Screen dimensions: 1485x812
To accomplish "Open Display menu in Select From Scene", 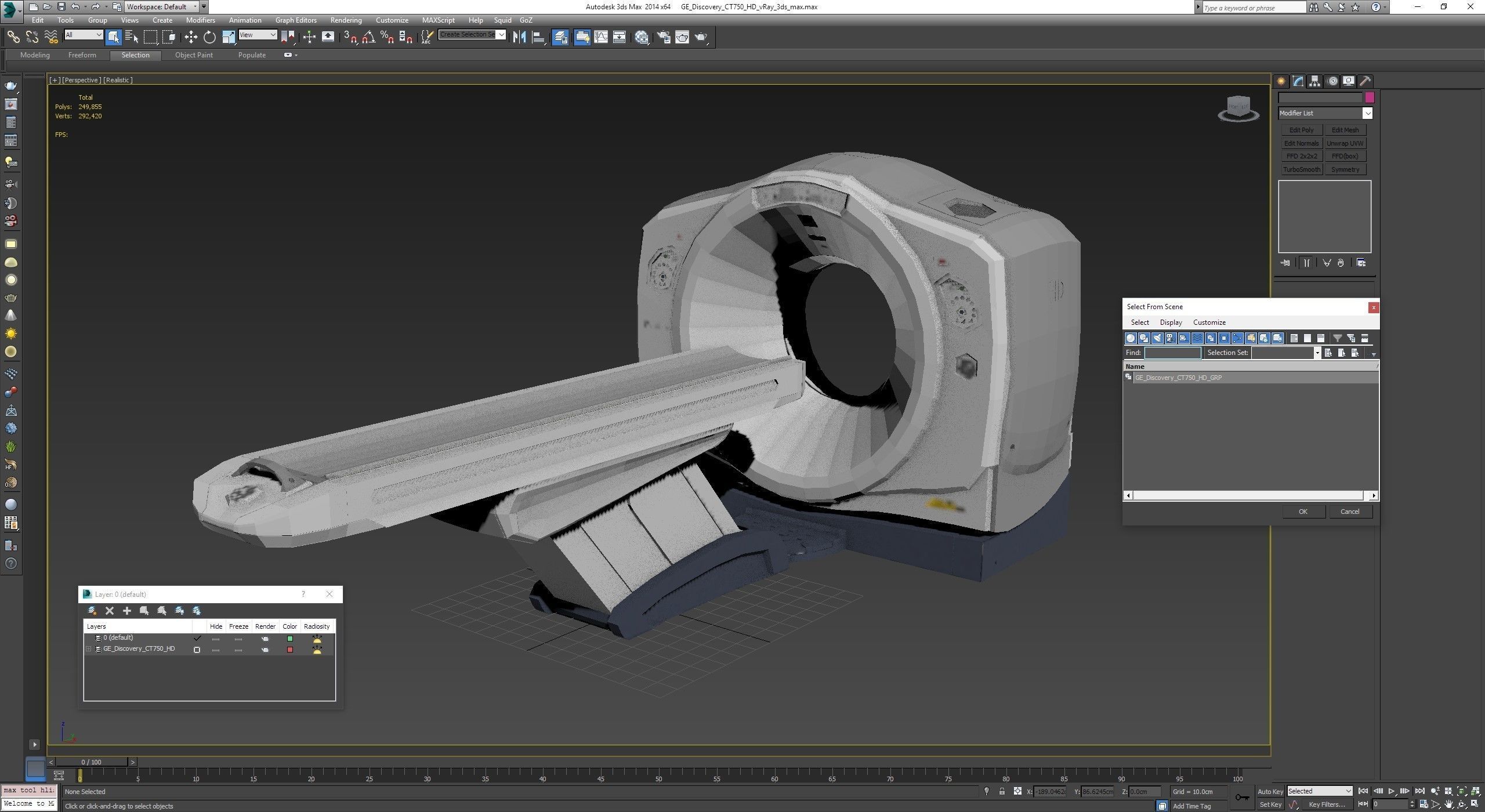I will [1171, 322].
